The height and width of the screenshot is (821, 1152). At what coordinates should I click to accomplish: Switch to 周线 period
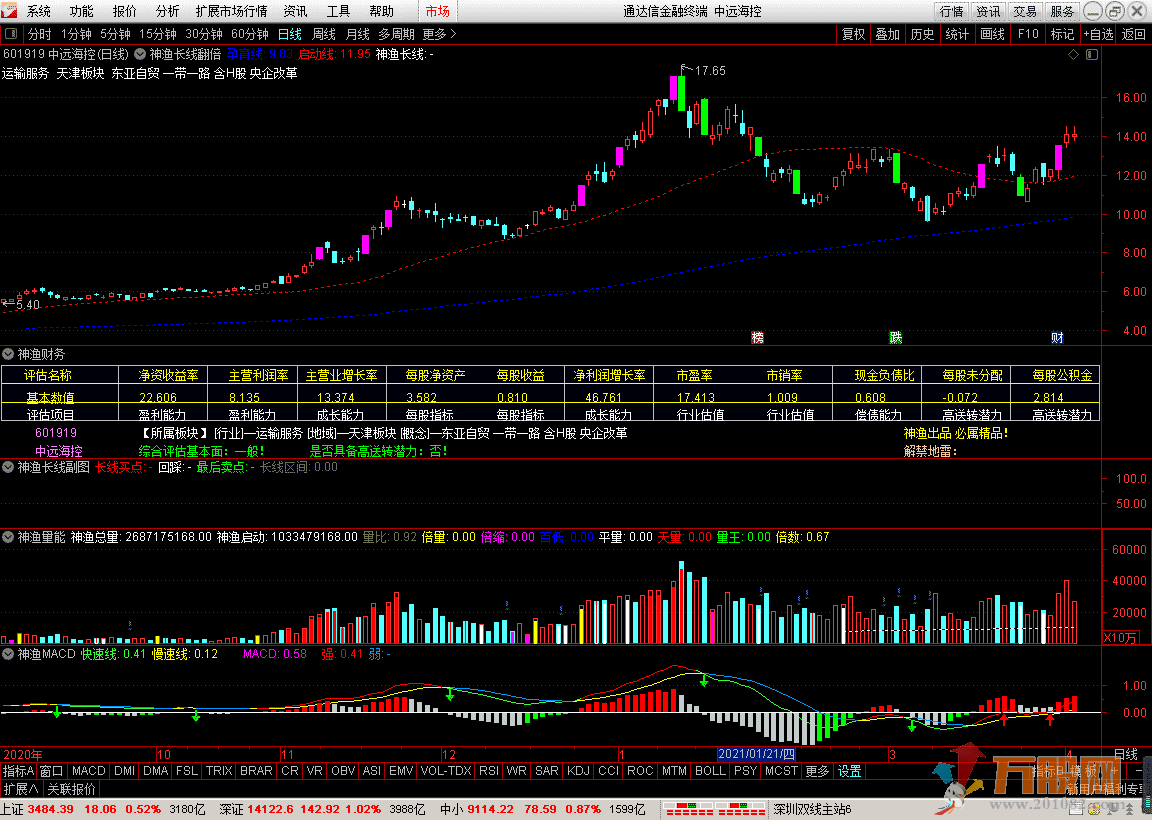pyautogui.click(x=323, y=34)
